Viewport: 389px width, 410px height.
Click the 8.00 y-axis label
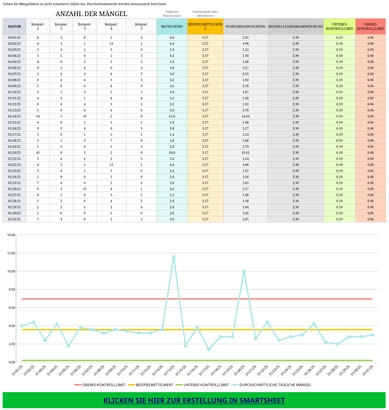(x=11, y=289)
